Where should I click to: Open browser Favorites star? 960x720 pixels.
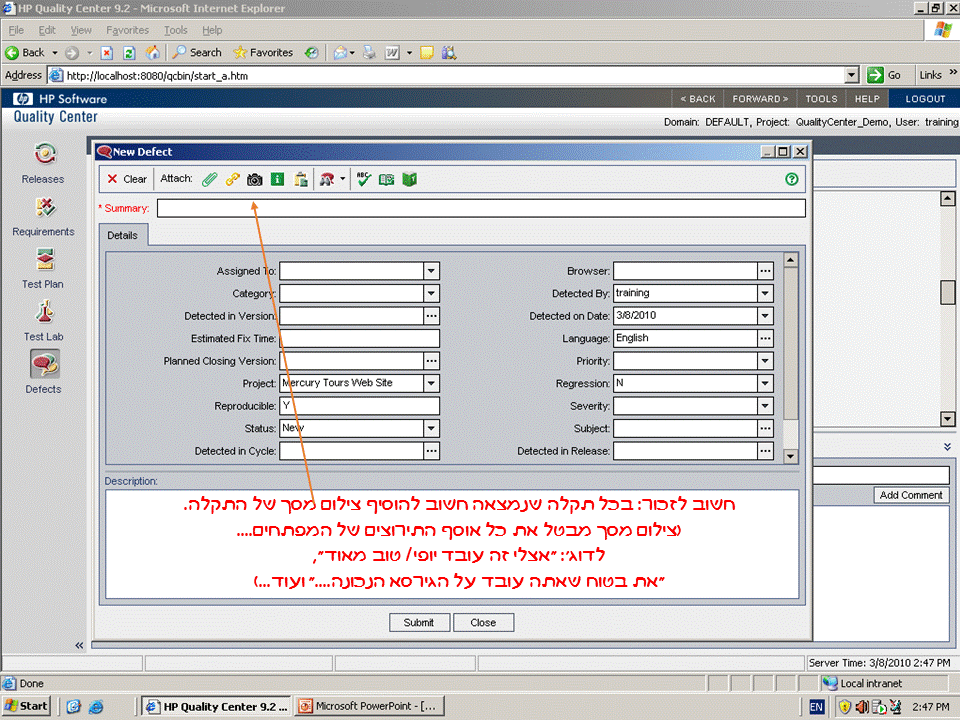click(263, 53)
